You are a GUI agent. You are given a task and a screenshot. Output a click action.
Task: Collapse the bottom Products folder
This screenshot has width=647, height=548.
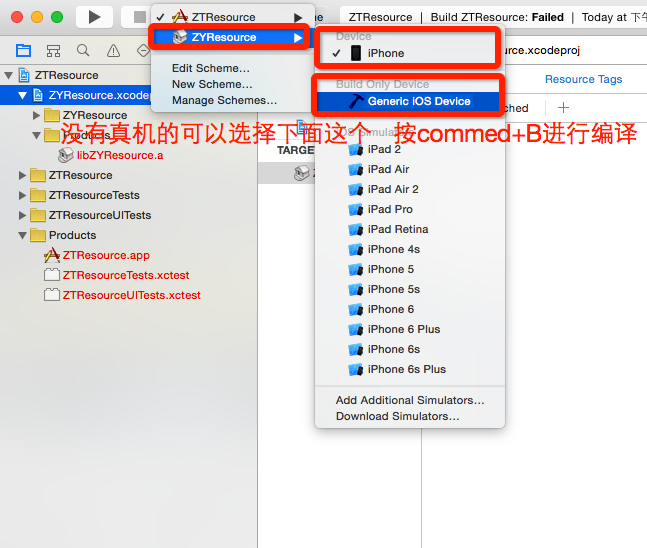tap(22, 236)
